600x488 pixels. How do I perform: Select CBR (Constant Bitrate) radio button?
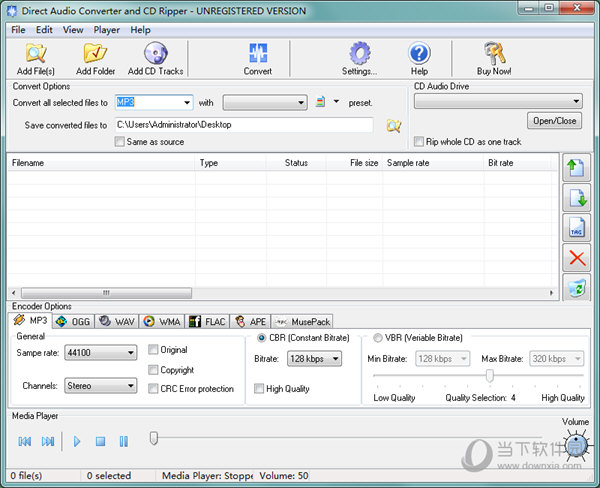262,338
